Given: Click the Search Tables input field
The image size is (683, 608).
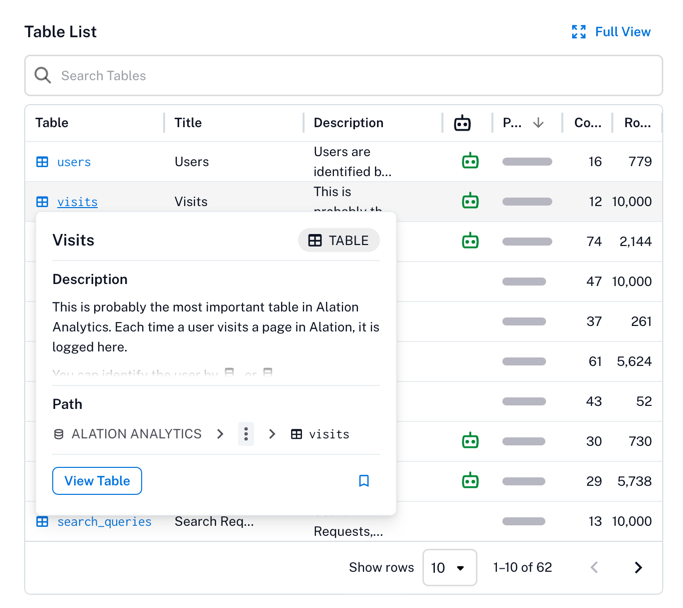Looking at the screenshot, I should click(x=344, y=75).
